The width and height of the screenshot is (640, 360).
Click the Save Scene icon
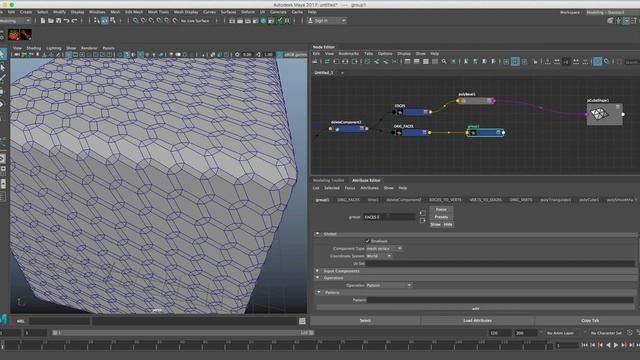tap(58, 20)
